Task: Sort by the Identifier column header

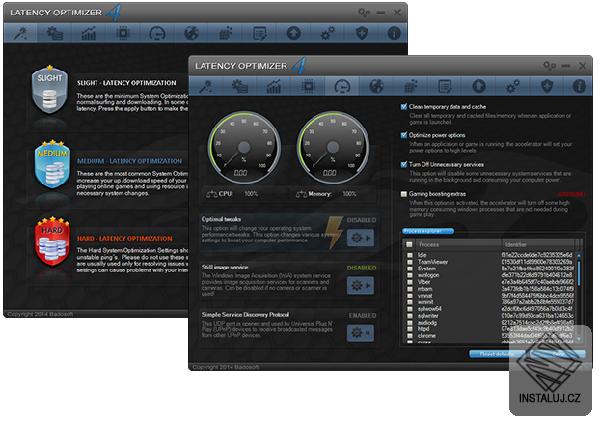Action: pyautogui.click(x=538, y=244)
